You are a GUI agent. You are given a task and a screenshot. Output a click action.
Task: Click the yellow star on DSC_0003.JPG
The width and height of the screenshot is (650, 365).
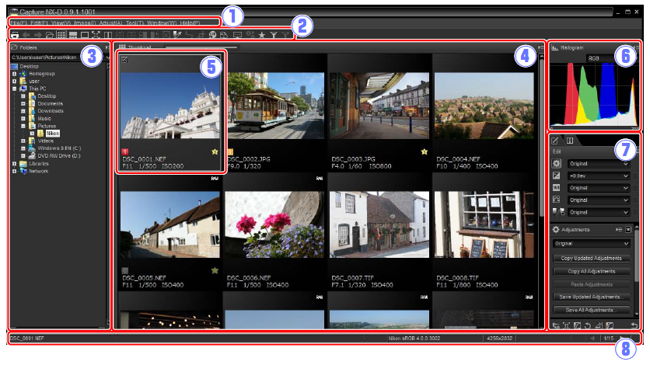[424, 152]
